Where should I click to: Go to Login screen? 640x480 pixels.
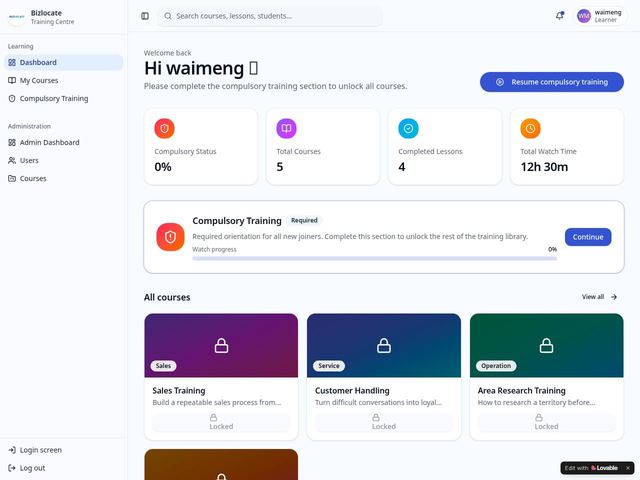pyautogui.click(x=63, y=450)
